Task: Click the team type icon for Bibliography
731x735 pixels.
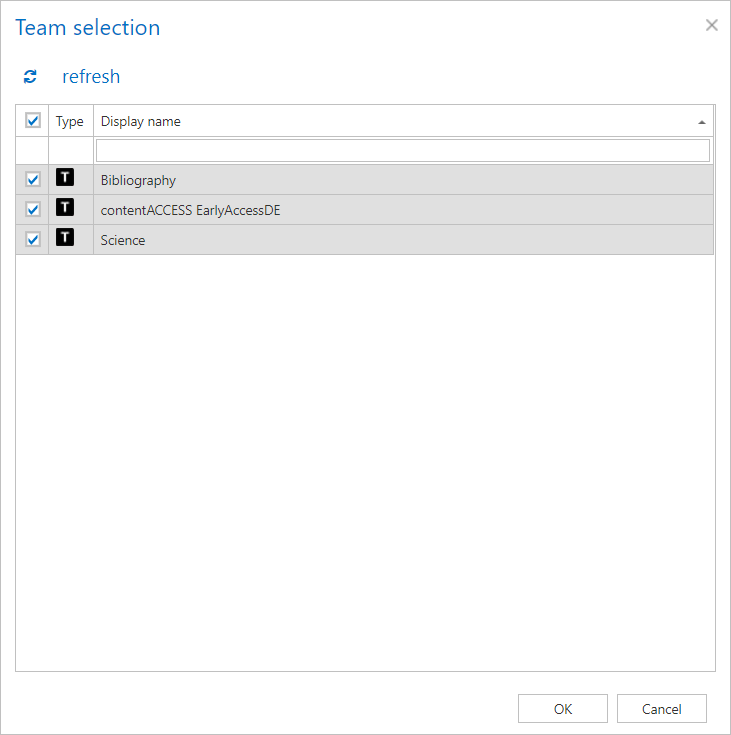Action: tap(65, 179)
